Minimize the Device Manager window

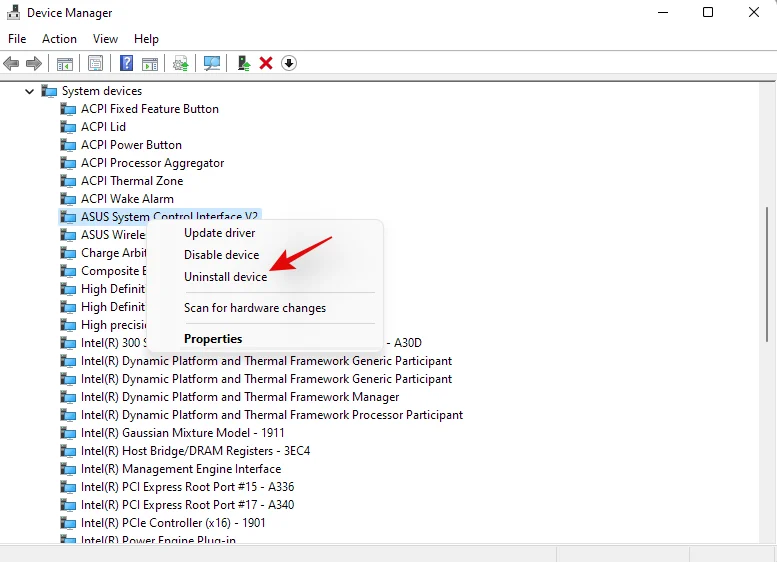coord(663,12)
